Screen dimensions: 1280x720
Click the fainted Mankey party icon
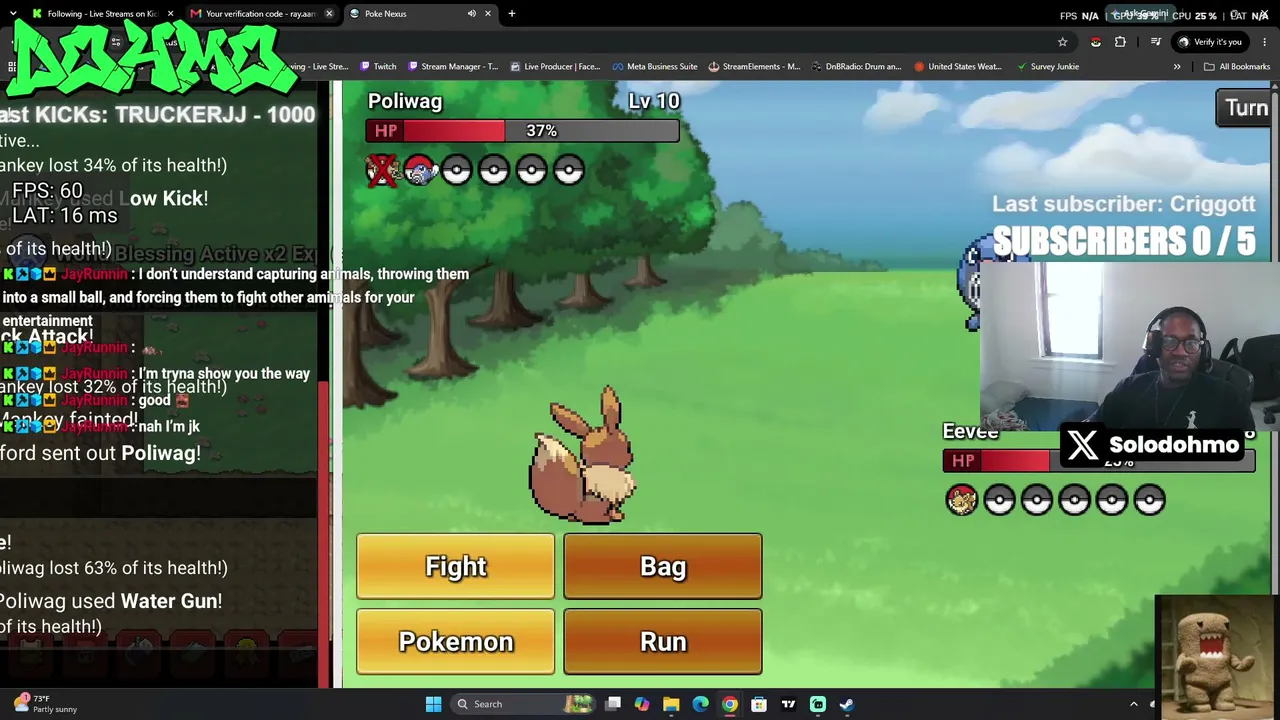[381, 170]
